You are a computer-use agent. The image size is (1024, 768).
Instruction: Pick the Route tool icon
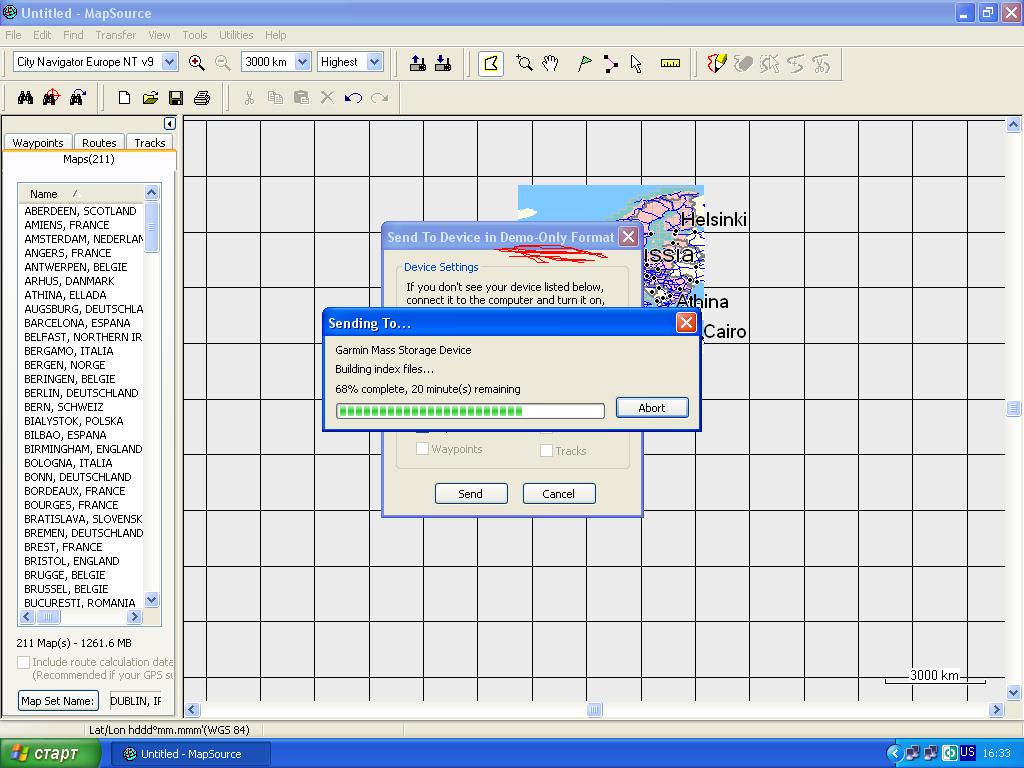tap(610, 63)
